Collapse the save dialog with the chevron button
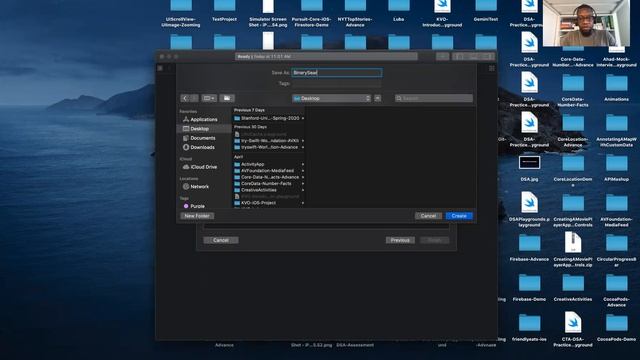Viewport: 640px width, 360px height. 378,98
